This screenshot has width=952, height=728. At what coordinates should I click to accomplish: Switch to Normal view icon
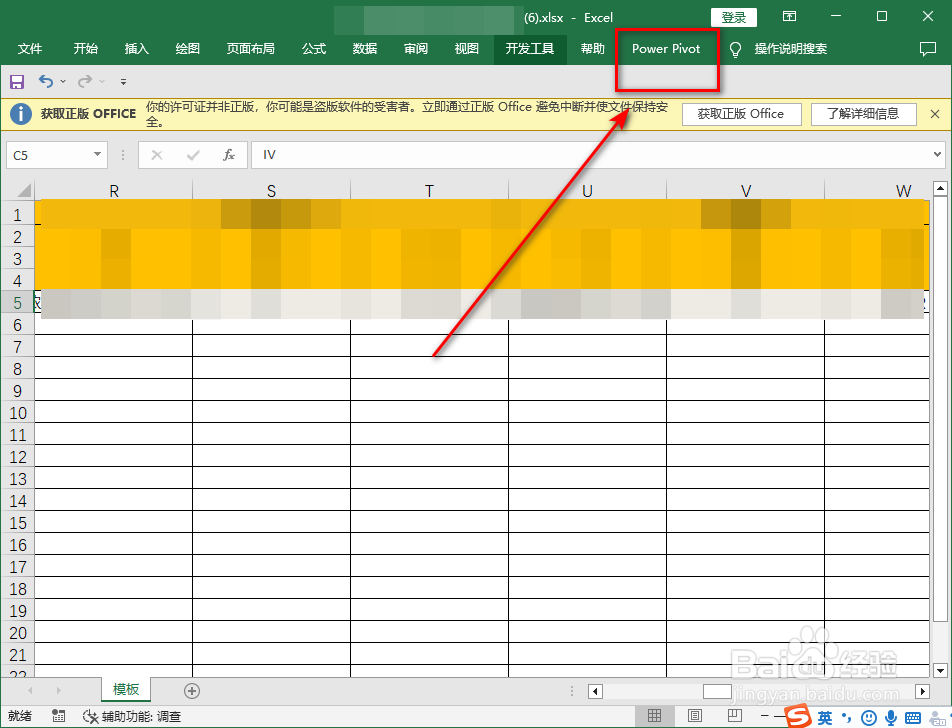654,716
